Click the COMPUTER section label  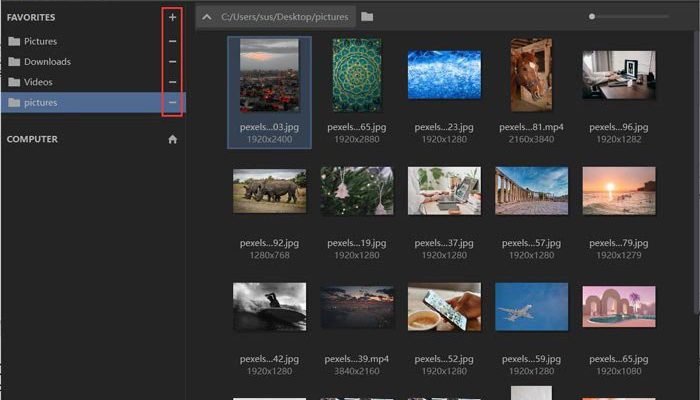tap(32, 139)
